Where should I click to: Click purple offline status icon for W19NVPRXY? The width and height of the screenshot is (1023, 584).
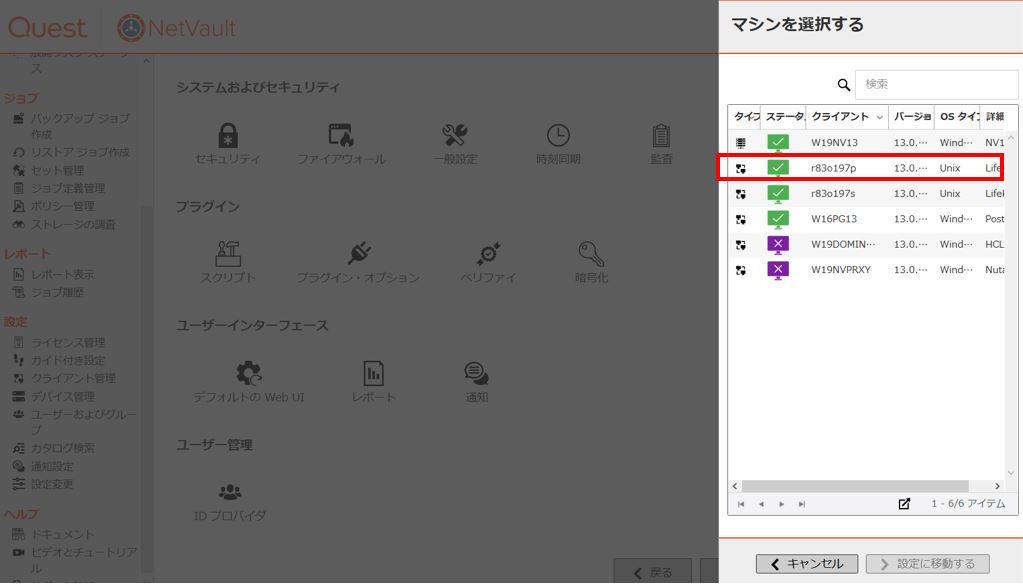tap(778, 270)
